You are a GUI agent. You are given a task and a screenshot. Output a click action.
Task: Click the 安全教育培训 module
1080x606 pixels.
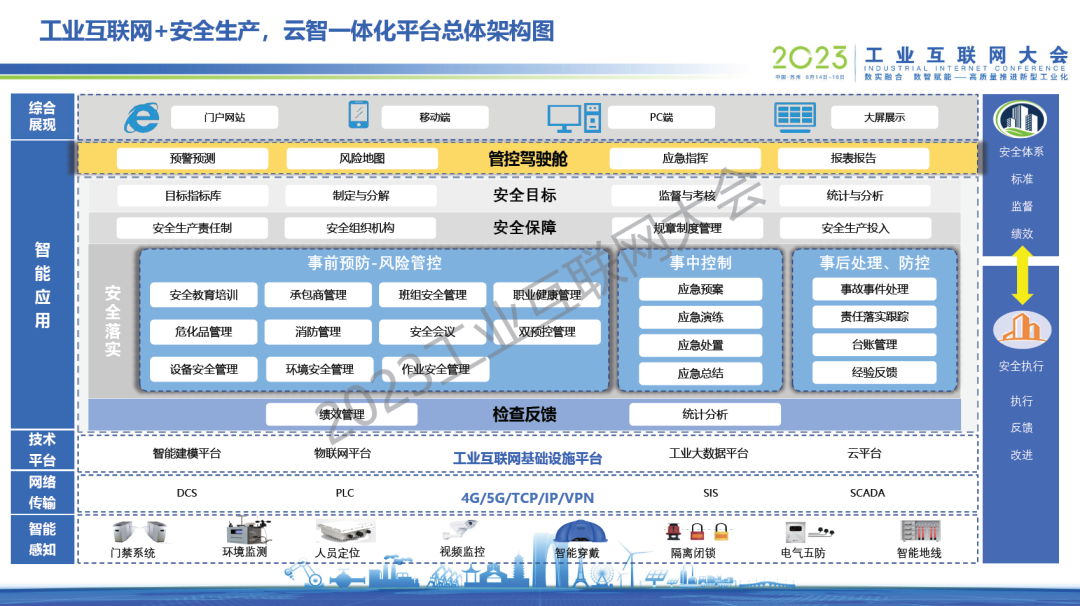203,295
